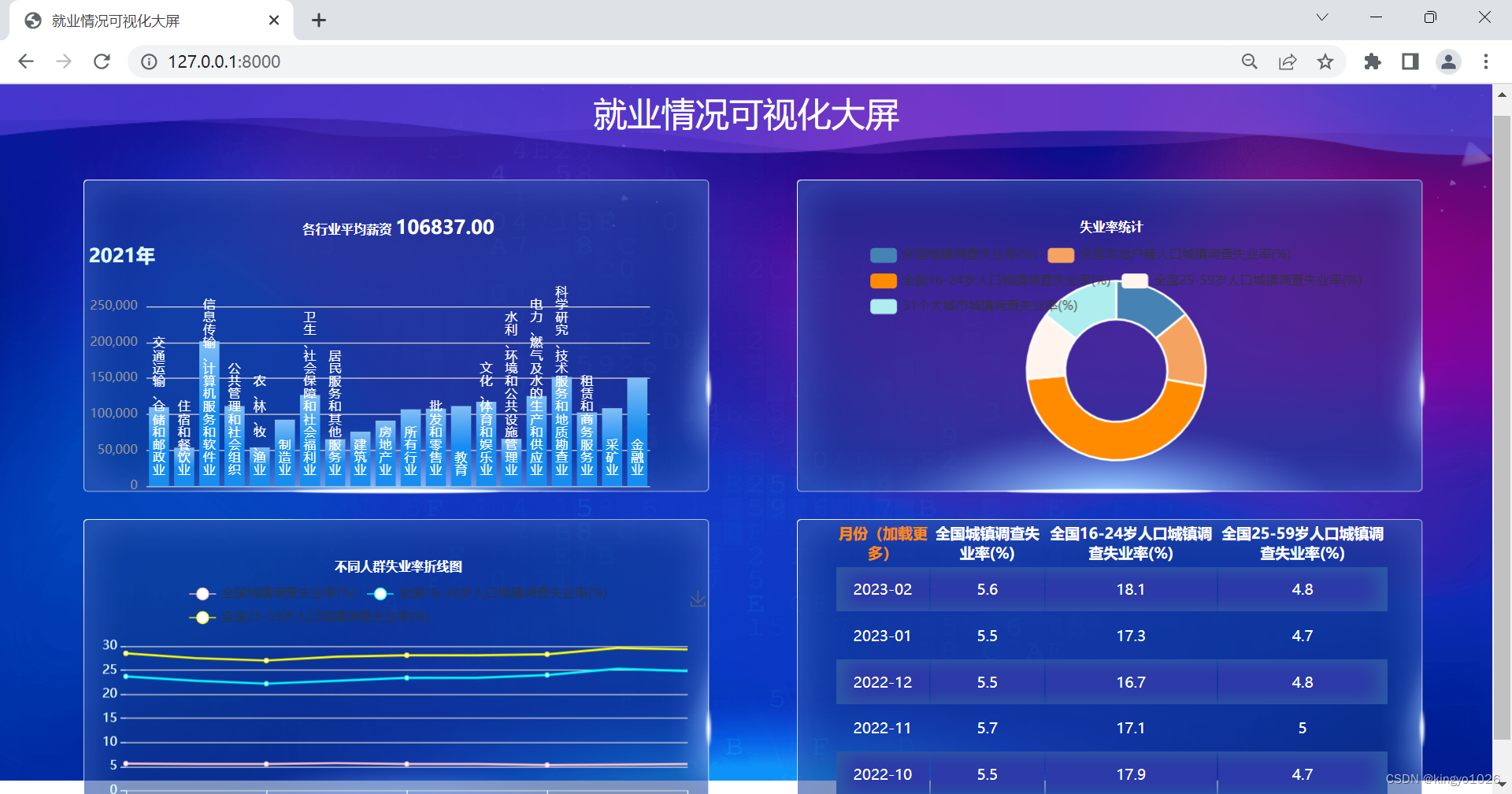Open a new browser tab
The height and width of the screenshot is (794, 1512).
319,20
